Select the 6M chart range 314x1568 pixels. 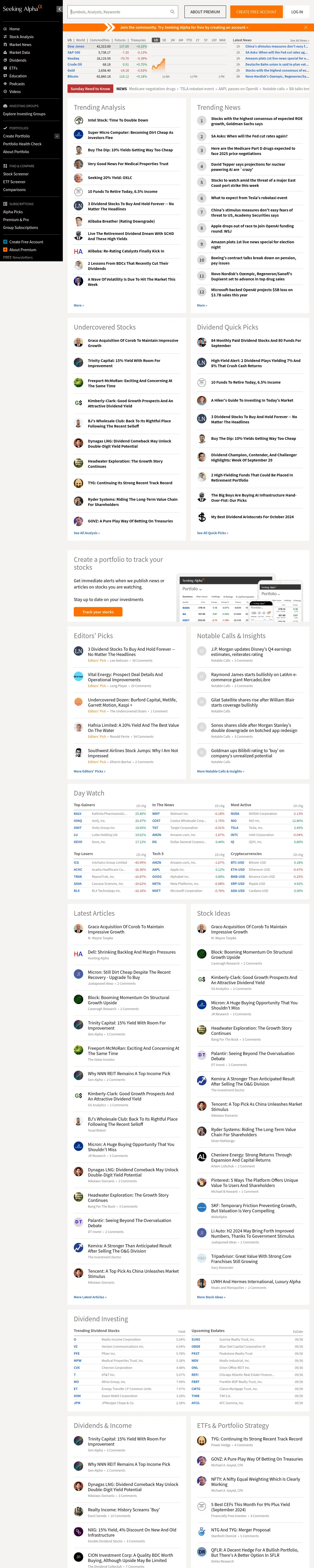[181, 40]
